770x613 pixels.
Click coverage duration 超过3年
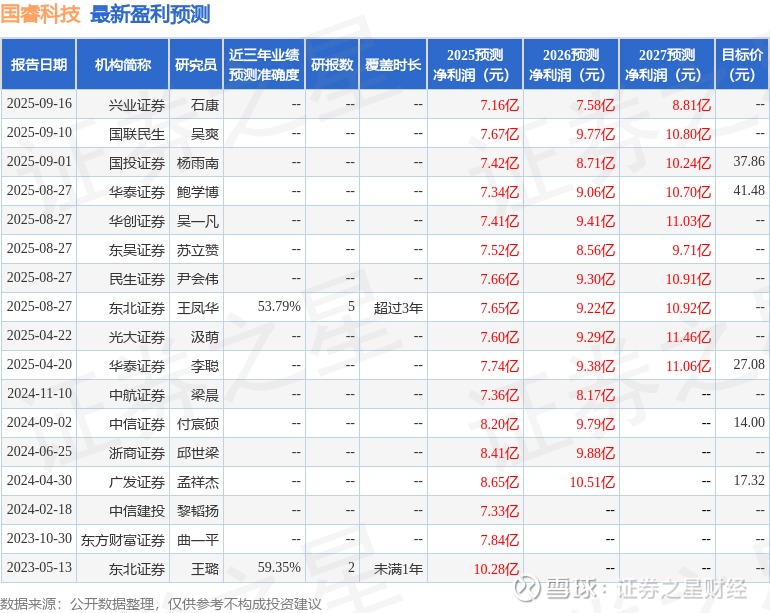(x=398, y=308)
